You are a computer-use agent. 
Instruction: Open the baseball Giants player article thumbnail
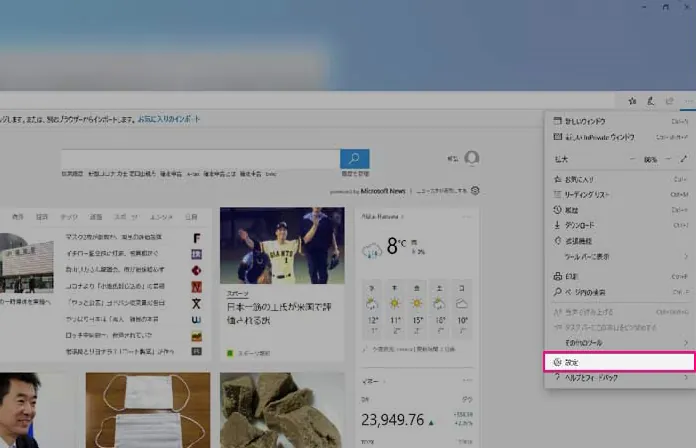point(282,246)
